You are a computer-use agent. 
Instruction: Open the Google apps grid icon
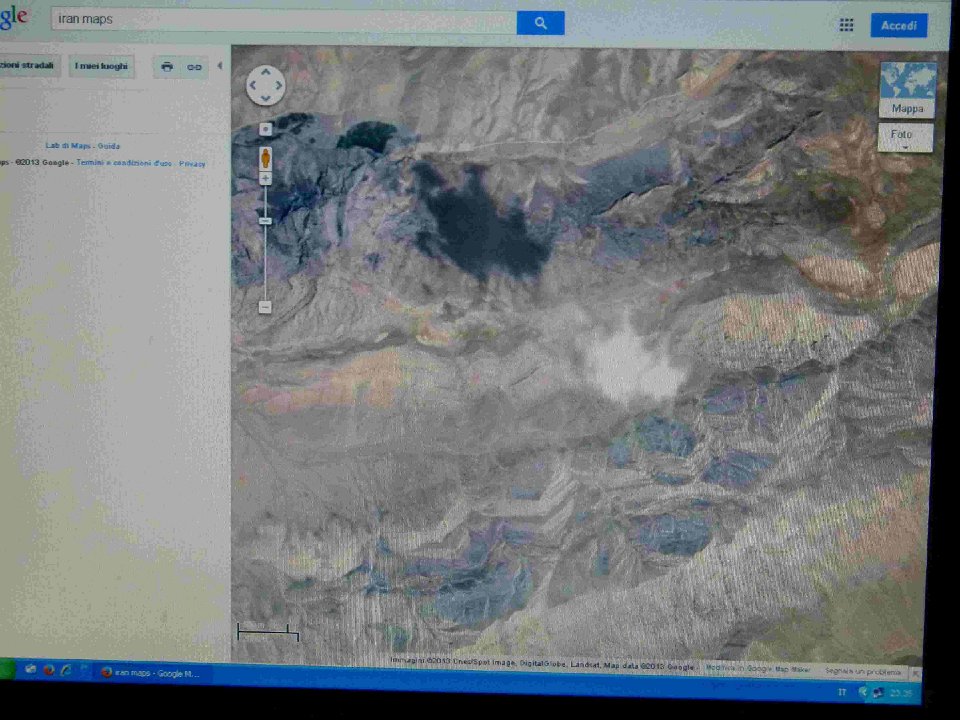click(x=846, y=24)
